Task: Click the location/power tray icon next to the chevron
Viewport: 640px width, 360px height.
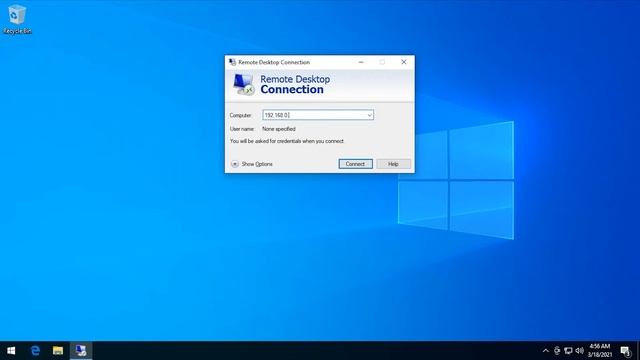Action: [x=557, y=351]
